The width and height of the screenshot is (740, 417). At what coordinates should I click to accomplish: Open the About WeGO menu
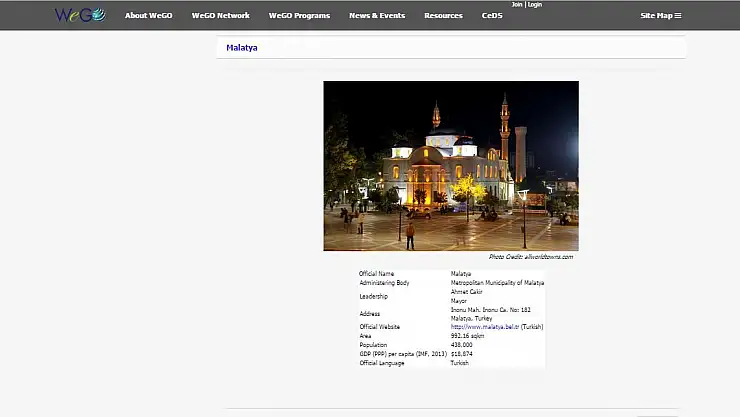[148, 16]
